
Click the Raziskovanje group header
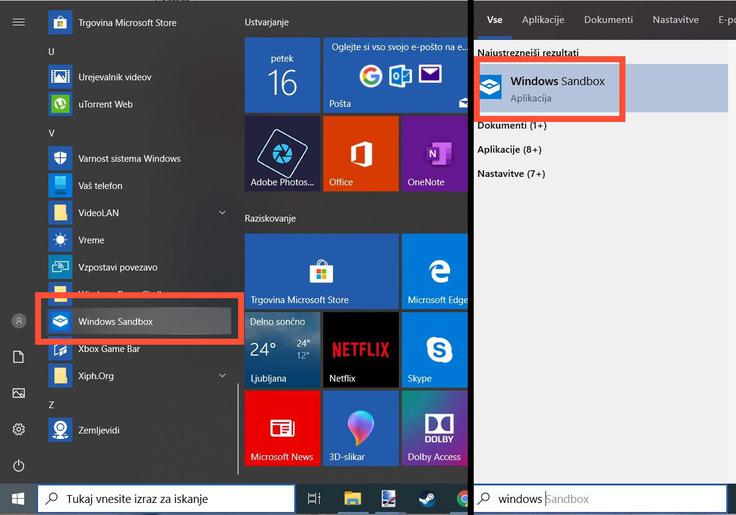(270, 218)
